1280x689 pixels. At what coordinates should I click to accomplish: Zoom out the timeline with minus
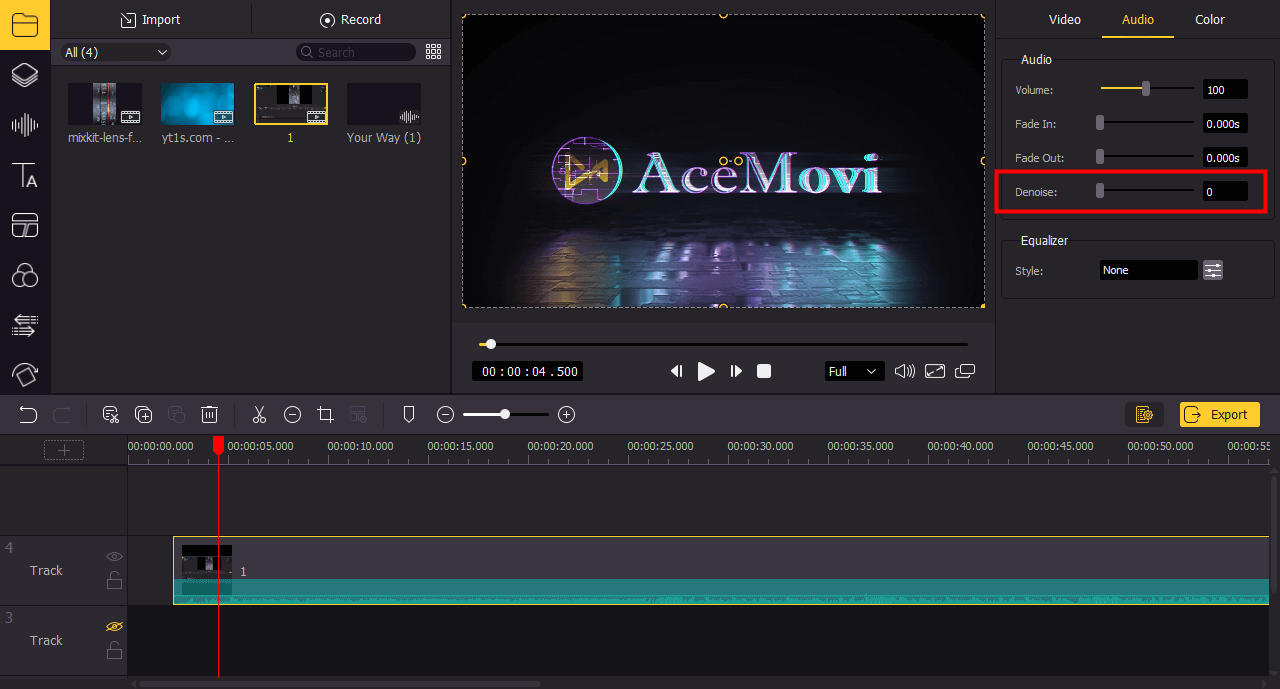tap(446, 414)
